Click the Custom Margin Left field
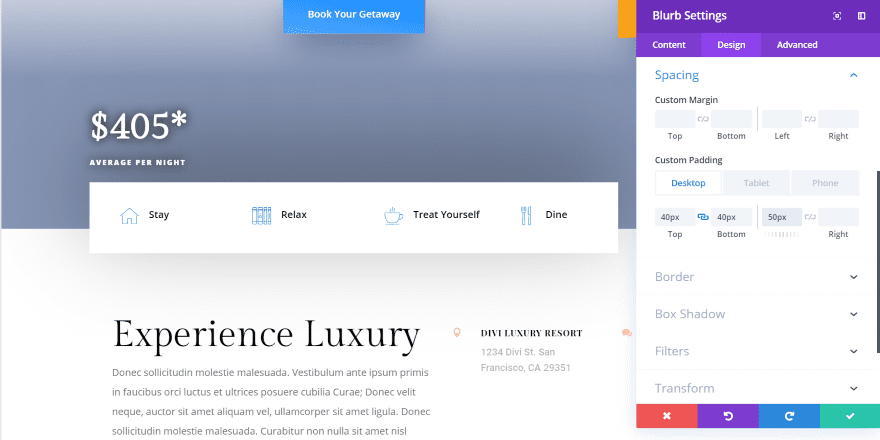880x440 pixels. pyautogui.click(x=782, y=119)
